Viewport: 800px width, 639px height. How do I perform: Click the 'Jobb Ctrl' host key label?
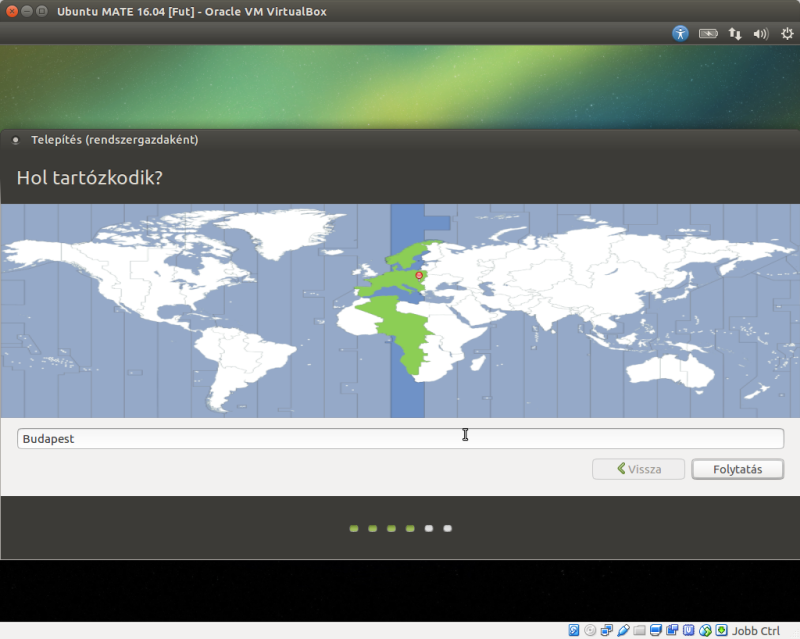pyautogui.click(x=756, y=631)
